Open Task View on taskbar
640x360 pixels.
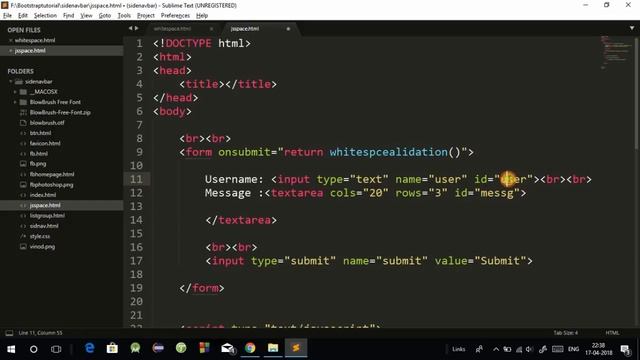[x=56, y=349]
